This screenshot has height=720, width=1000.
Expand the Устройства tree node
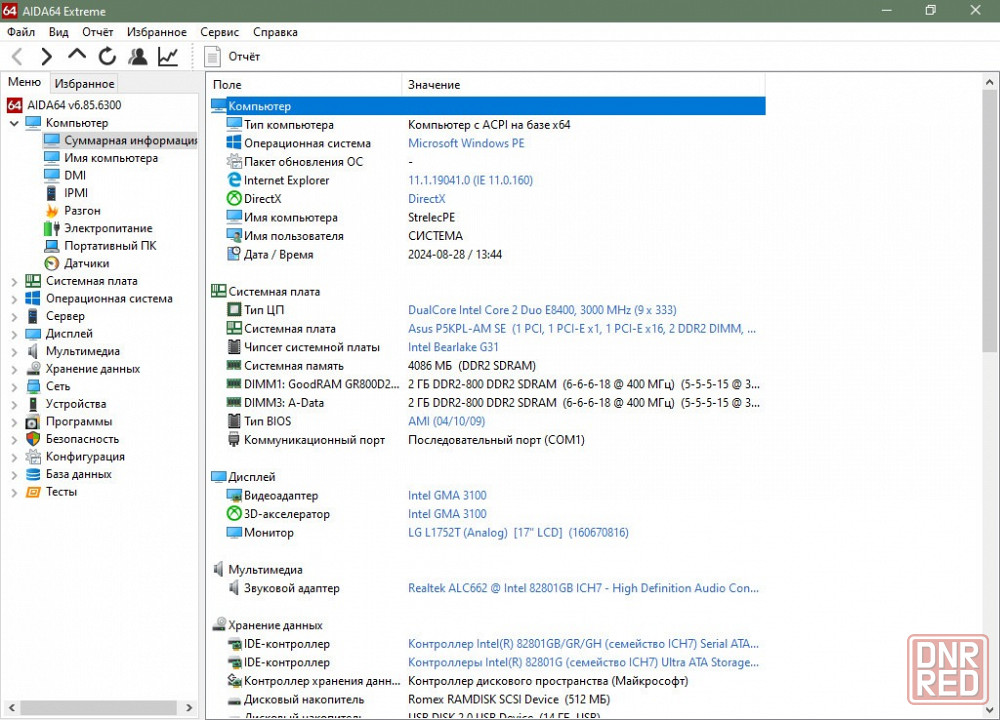click(14, 404)
